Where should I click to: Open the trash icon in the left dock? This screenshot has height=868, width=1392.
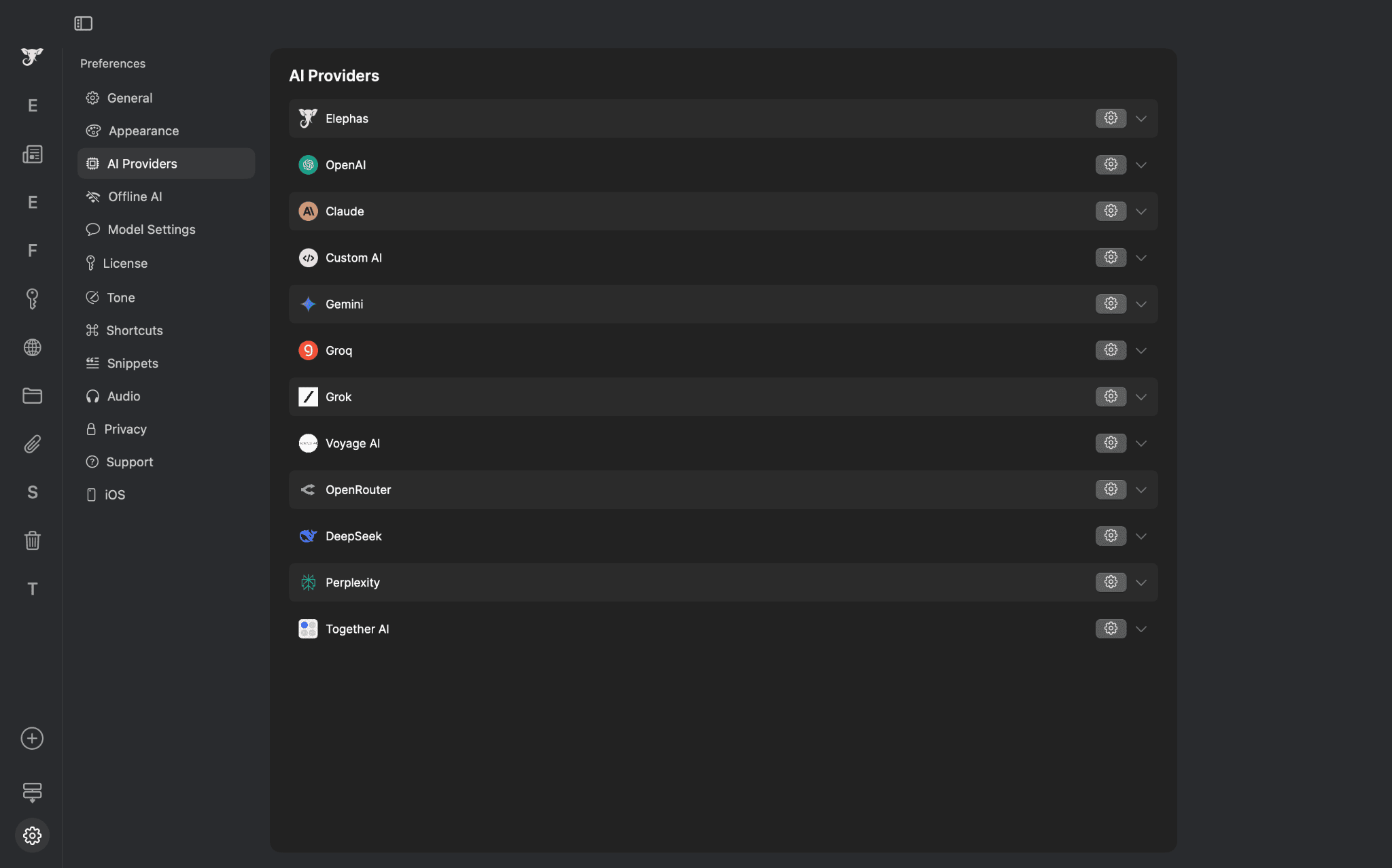(x=32, y=540)
